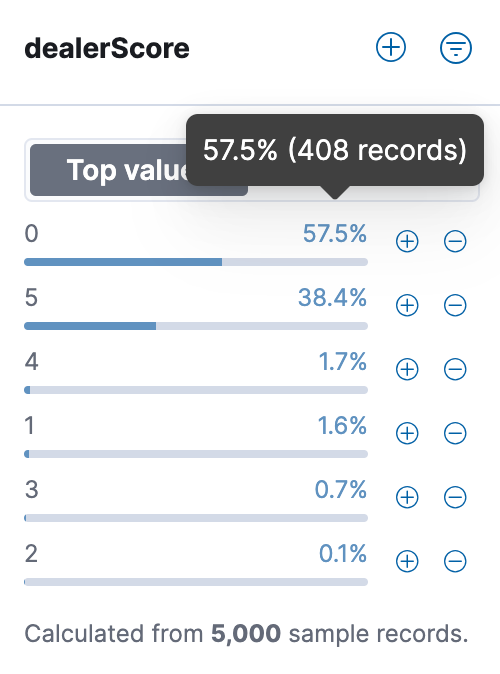Image resolution: width=500 pixels, height=674 pixels.
Task: Filter out dealerScore value 1
Action: pos(455,433)
